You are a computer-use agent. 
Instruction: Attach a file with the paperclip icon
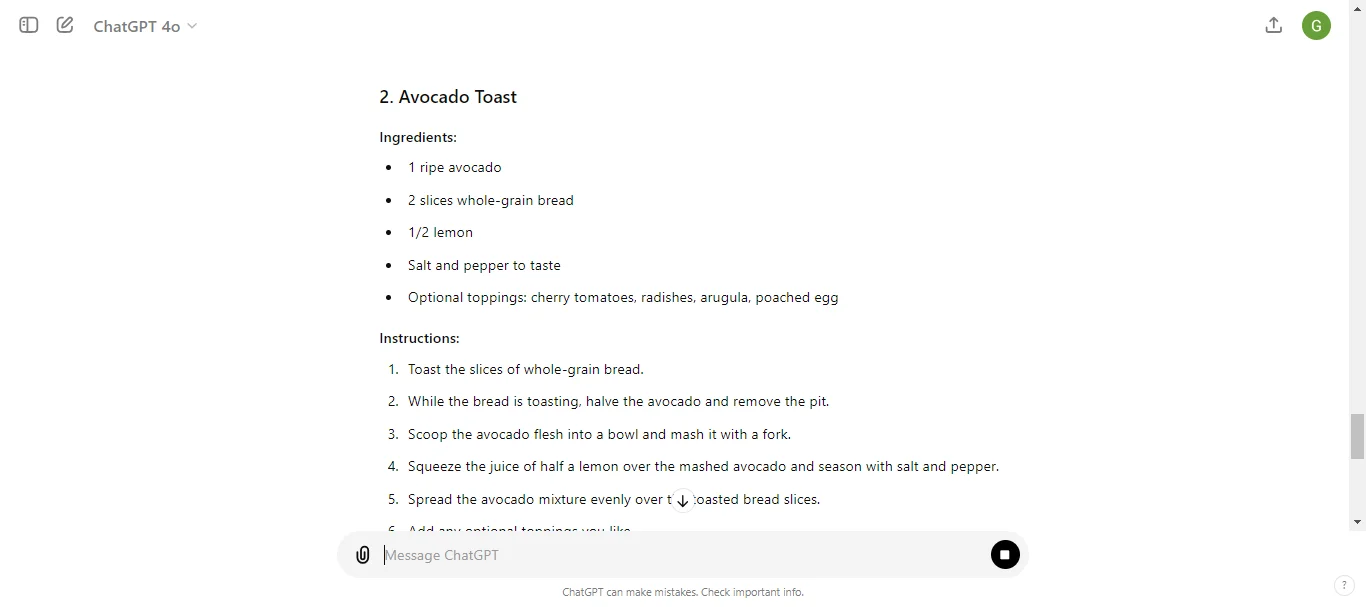coord(362,554)
